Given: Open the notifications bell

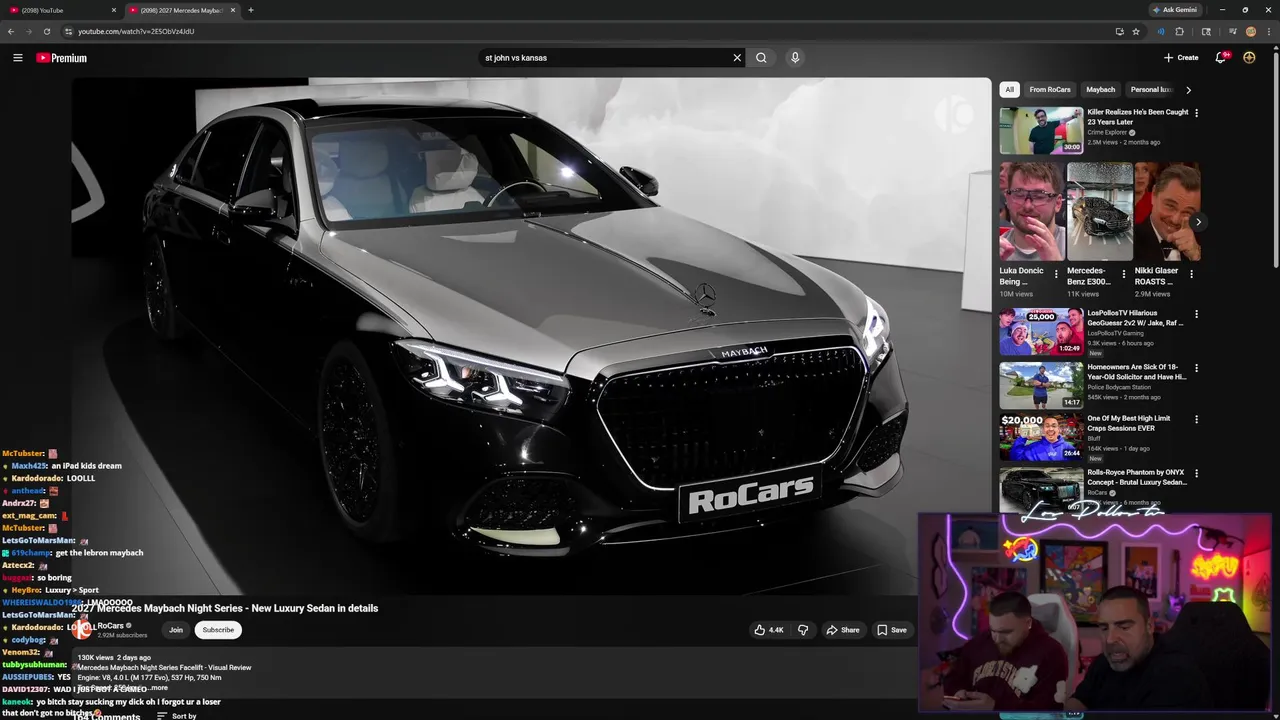Looking at the screenshot, I should pyautogui.click(x=1220, y=58).
